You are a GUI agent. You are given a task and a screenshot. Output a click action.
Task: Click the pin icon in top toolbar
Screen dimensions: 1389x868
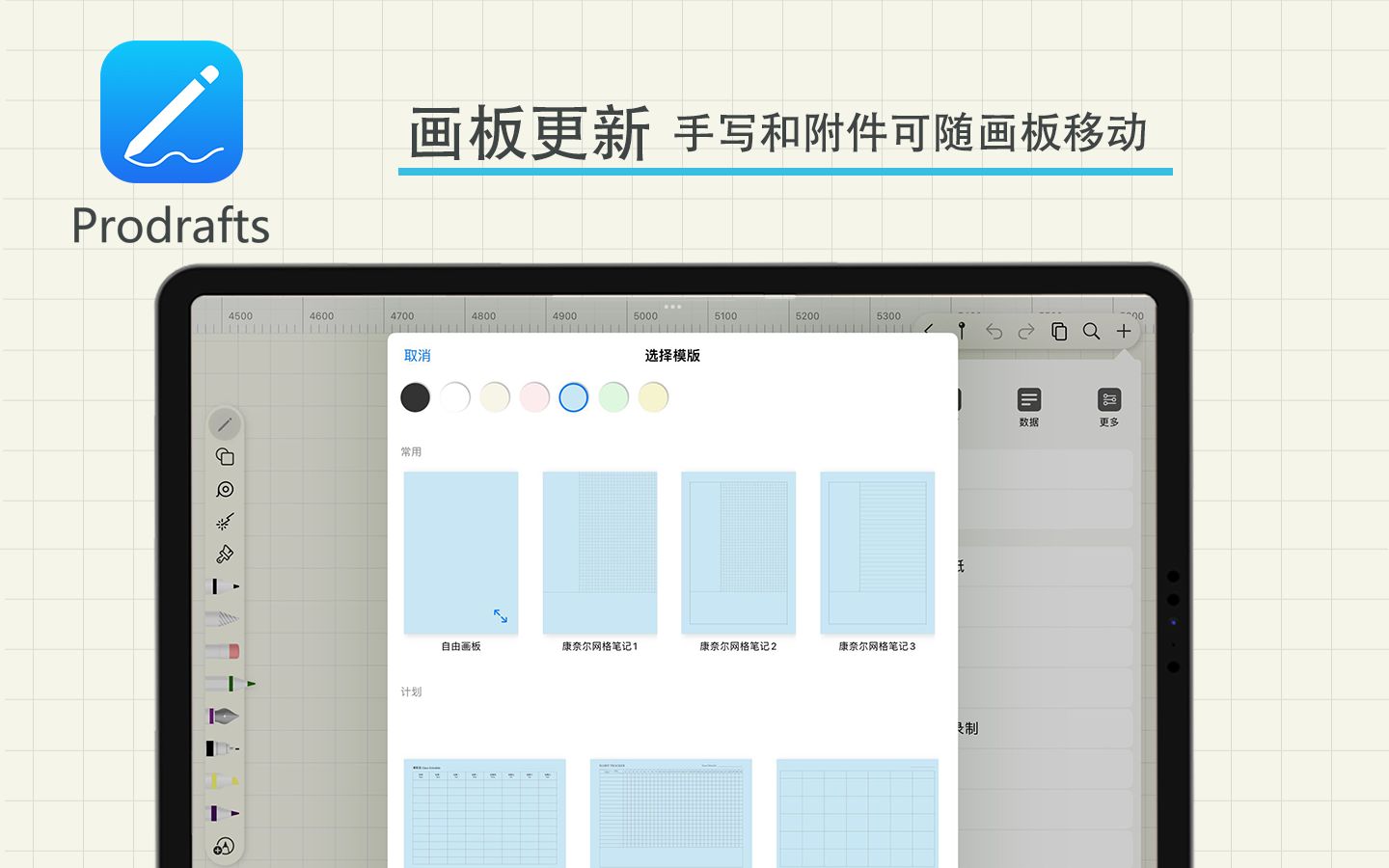tap(962, 331)
